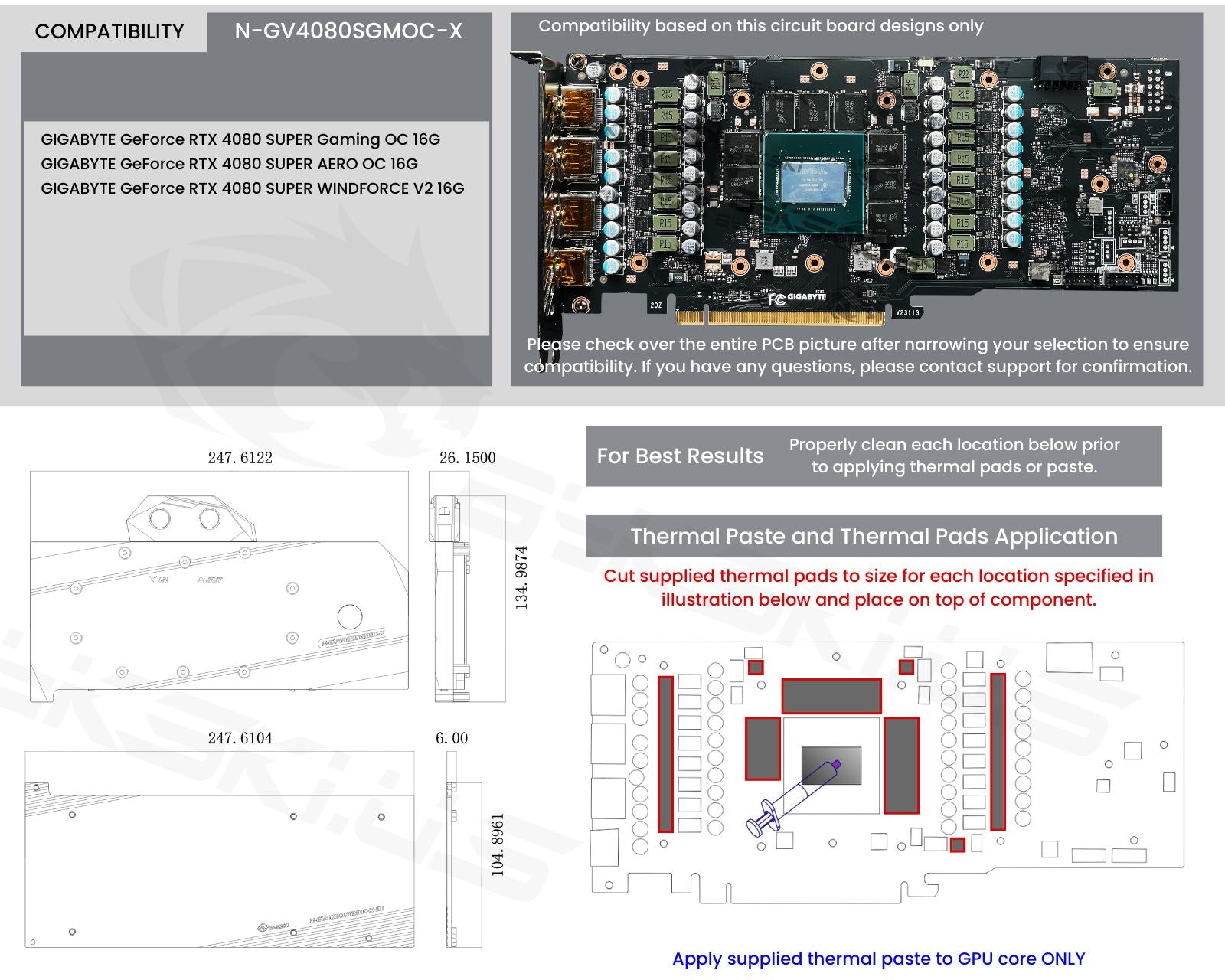Click the left port hole on water block drawing
Screen dimensions: 1225x980
pyautogui.click(x=160, y=518)
